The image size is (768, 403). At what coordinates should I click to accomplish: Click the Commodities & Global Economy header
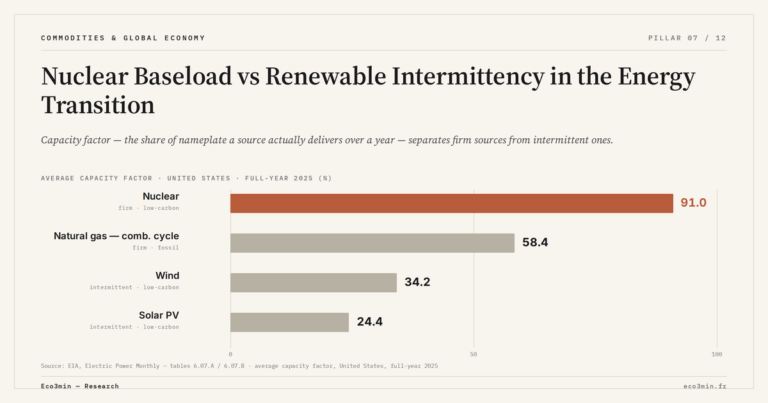pyautogui.click(x=123, y=38)
